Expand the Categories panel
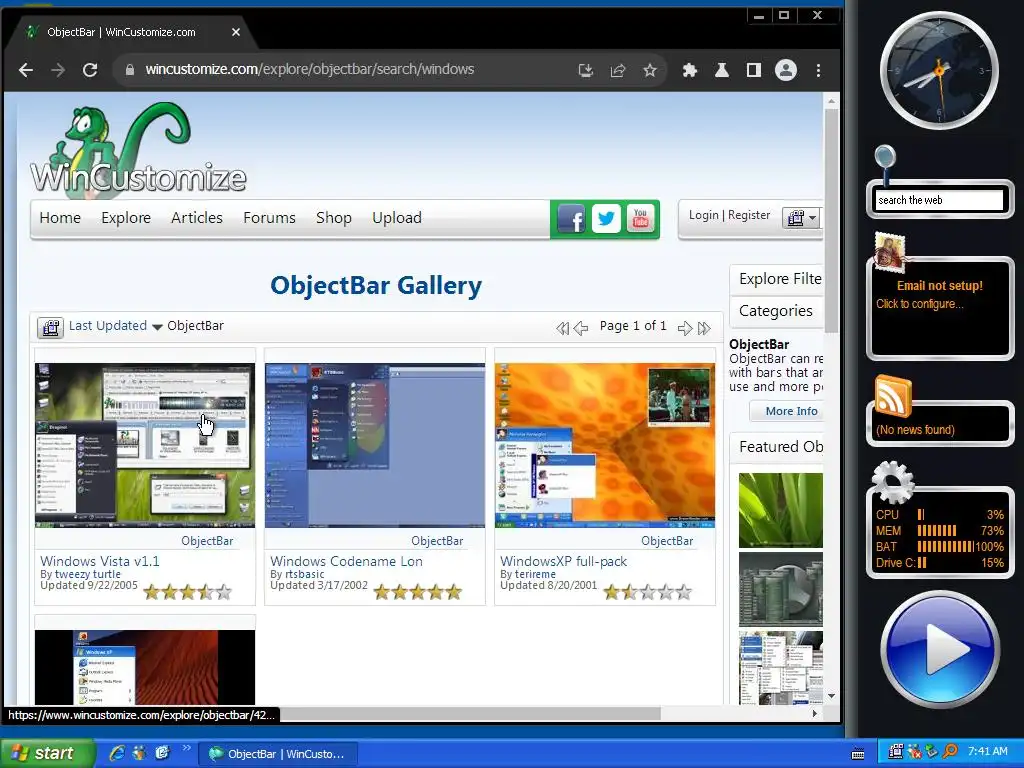 click(777, 311)
